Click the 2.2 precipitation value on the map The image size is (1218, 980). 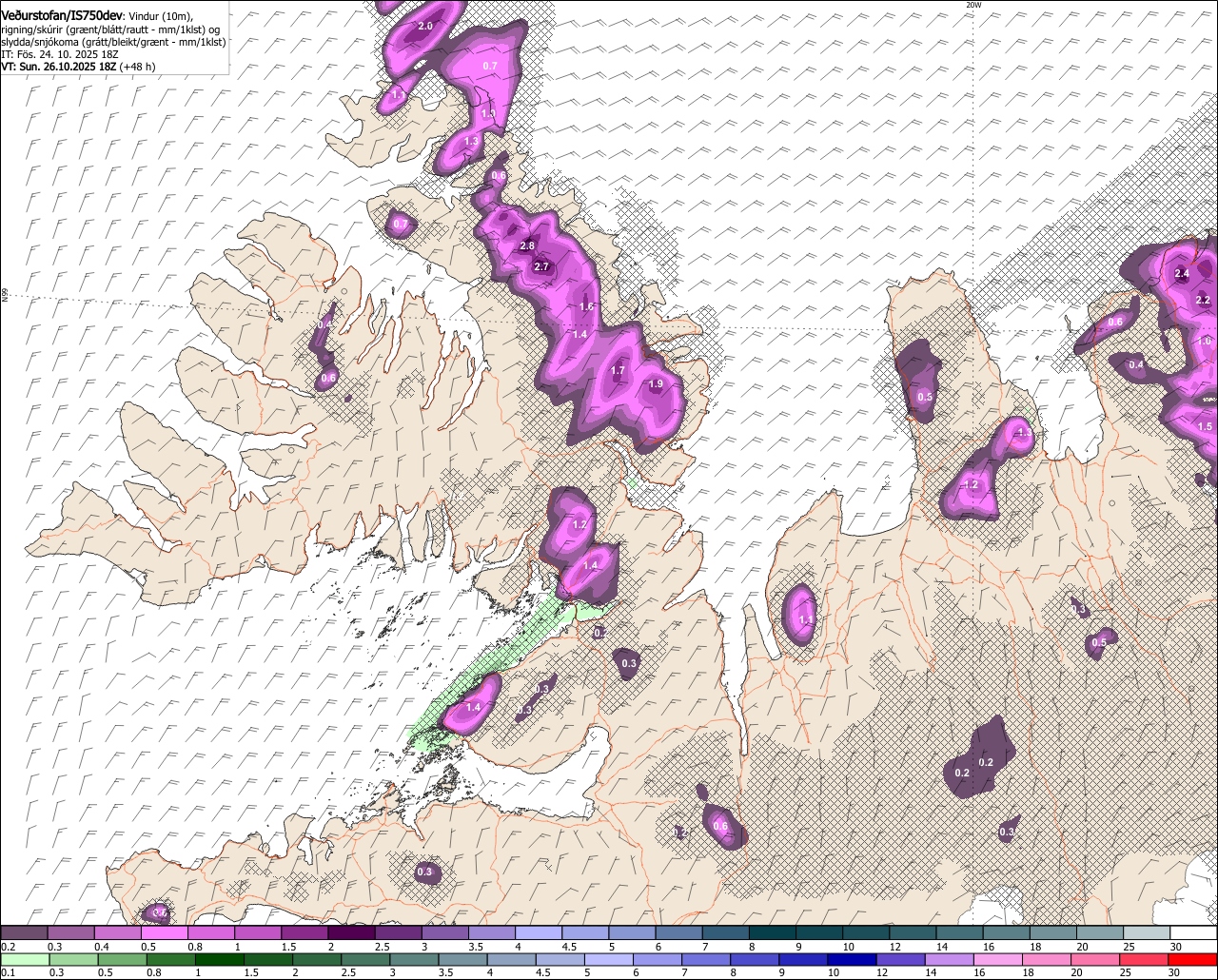(x=1203, y=300)
